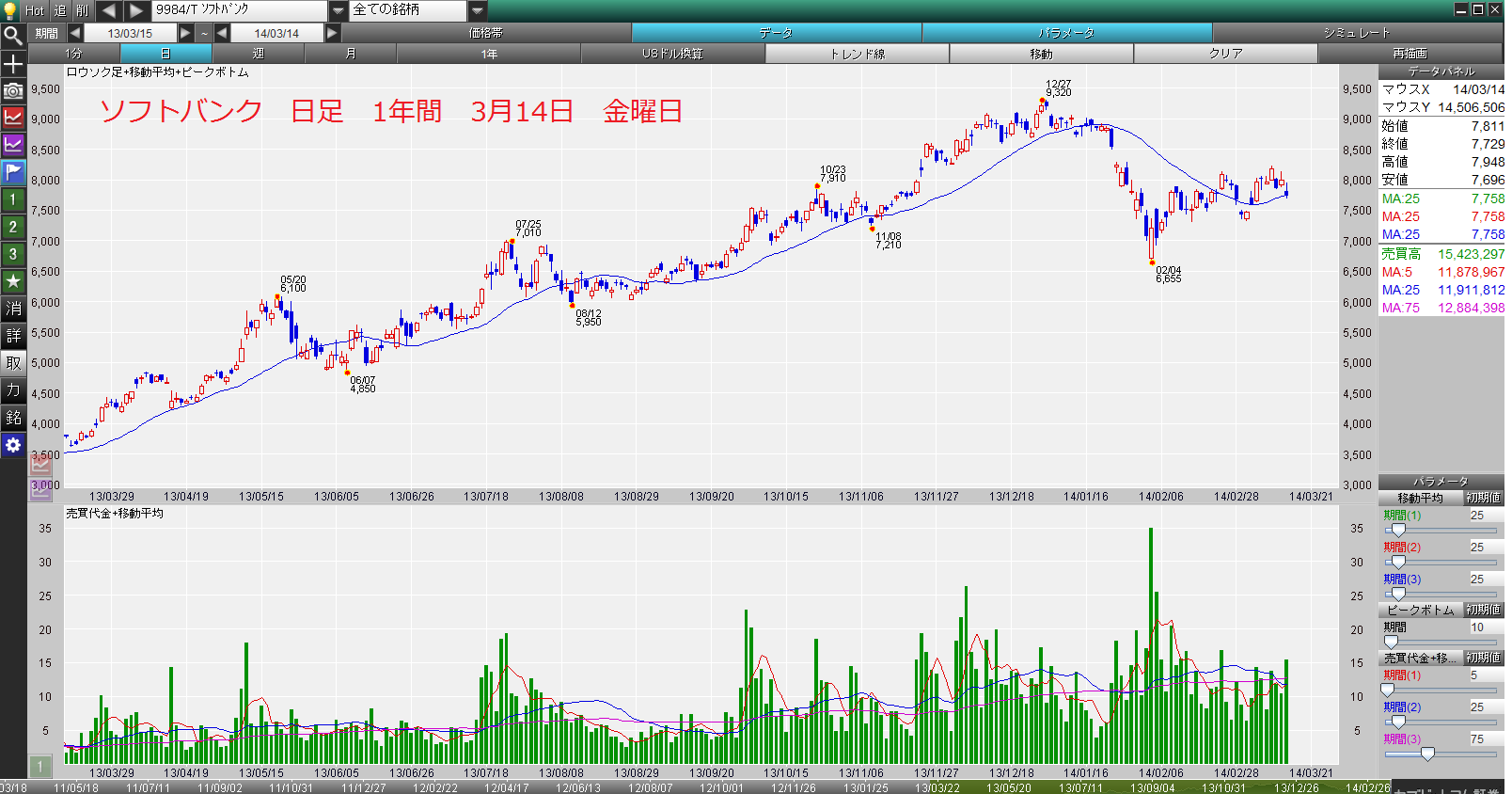Image resolution: width=1512 pixels, height=794 pixels.
Task: Click the start date field 13/03/15
Action: (x=130, y=33)
